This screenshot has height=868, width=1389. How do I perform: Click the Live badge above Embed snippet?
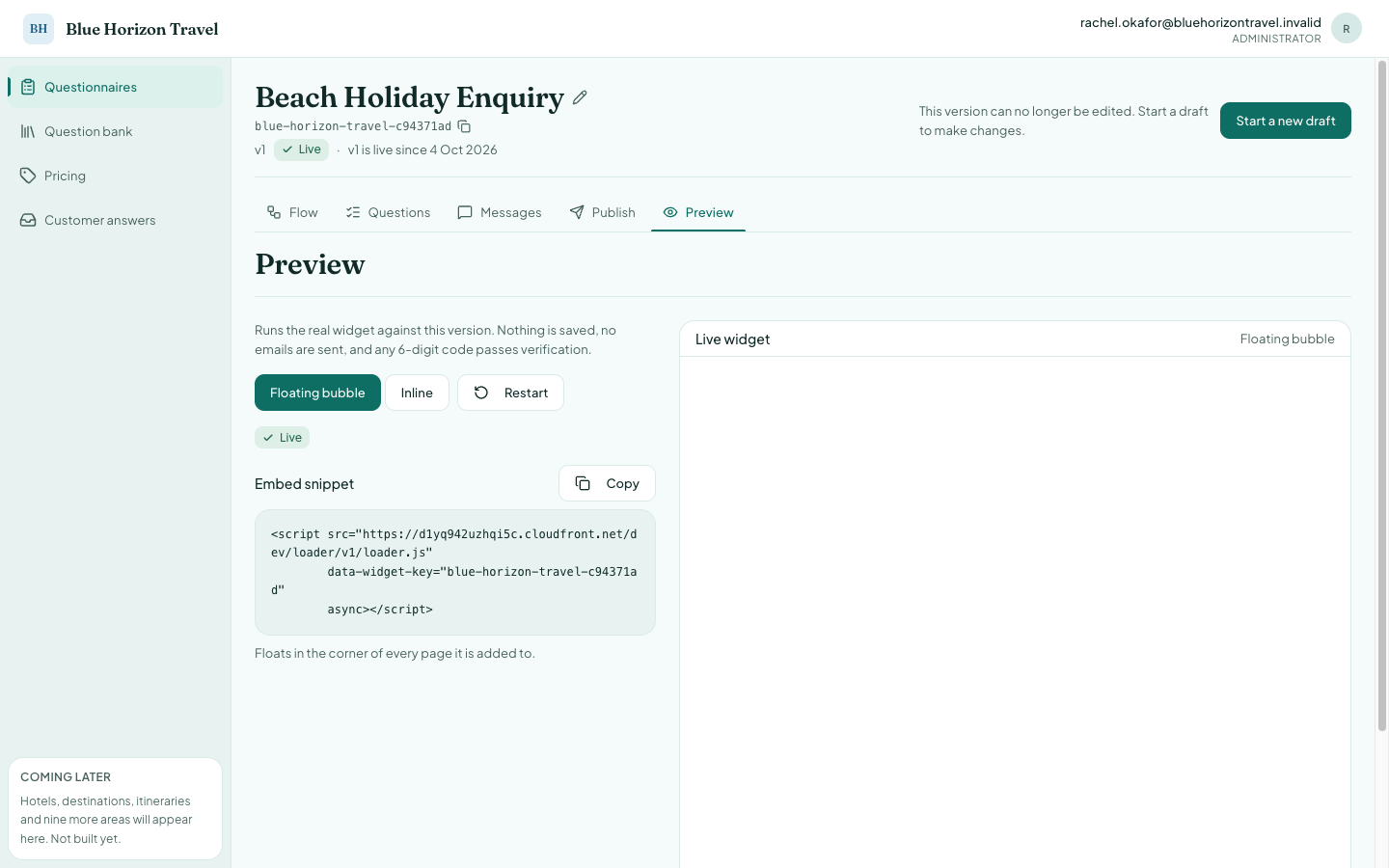coord(282,438)
